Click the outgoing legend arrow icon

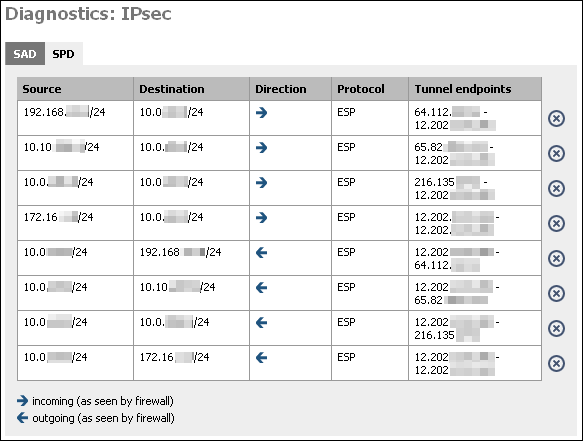pyautogui.click(x=22, y=418)
